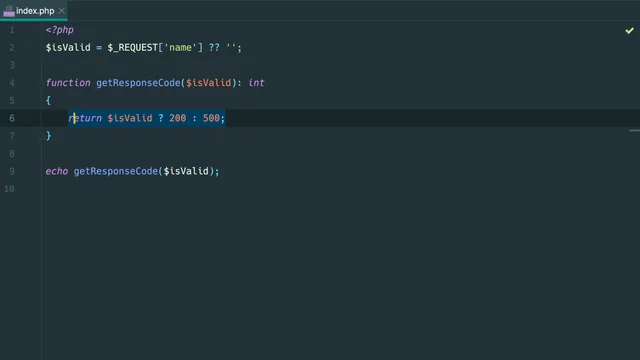Click line number 9 in the gutter
The image size is (640, 360).
point(12,171)
